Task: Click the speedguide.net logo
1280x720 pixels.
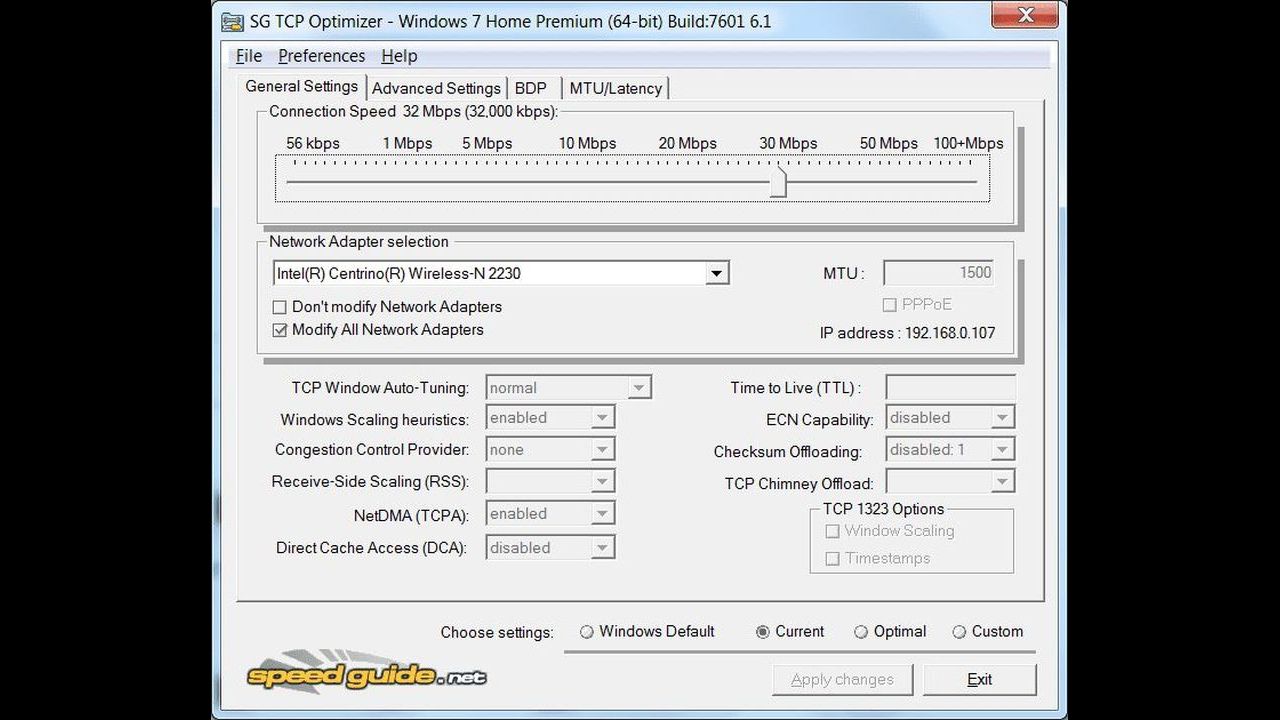Action: 367,674
